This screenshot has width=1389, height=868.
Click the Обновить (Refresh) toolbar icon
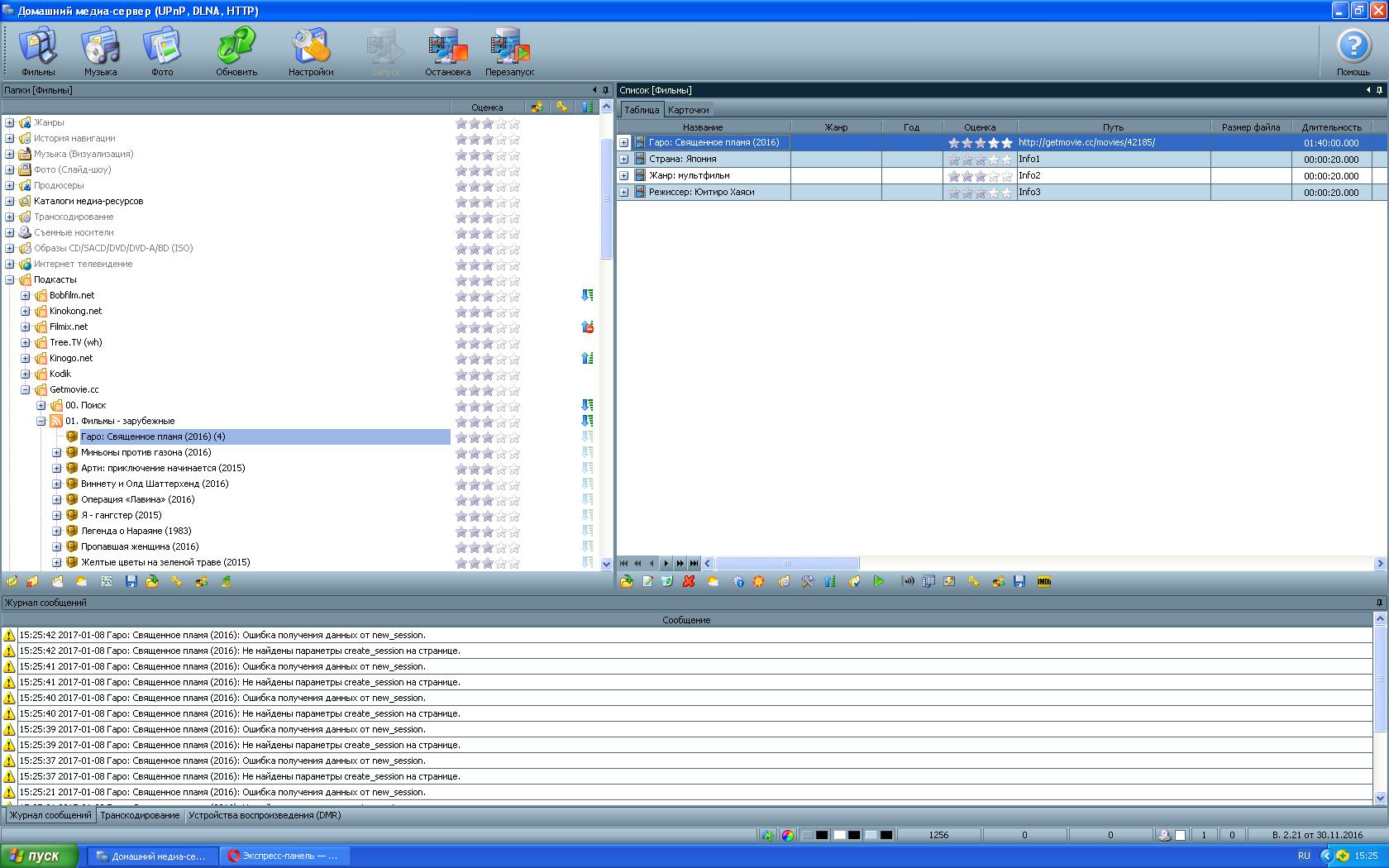(236, 51)
